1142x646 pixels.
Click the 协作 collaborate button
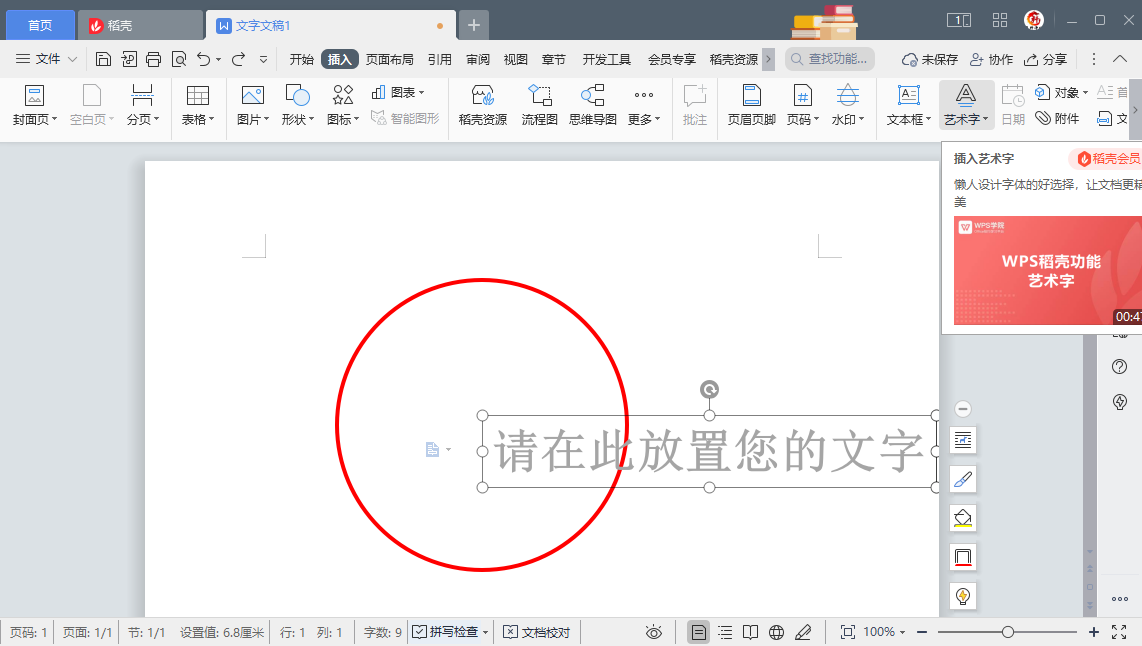[x=991, y=60]
